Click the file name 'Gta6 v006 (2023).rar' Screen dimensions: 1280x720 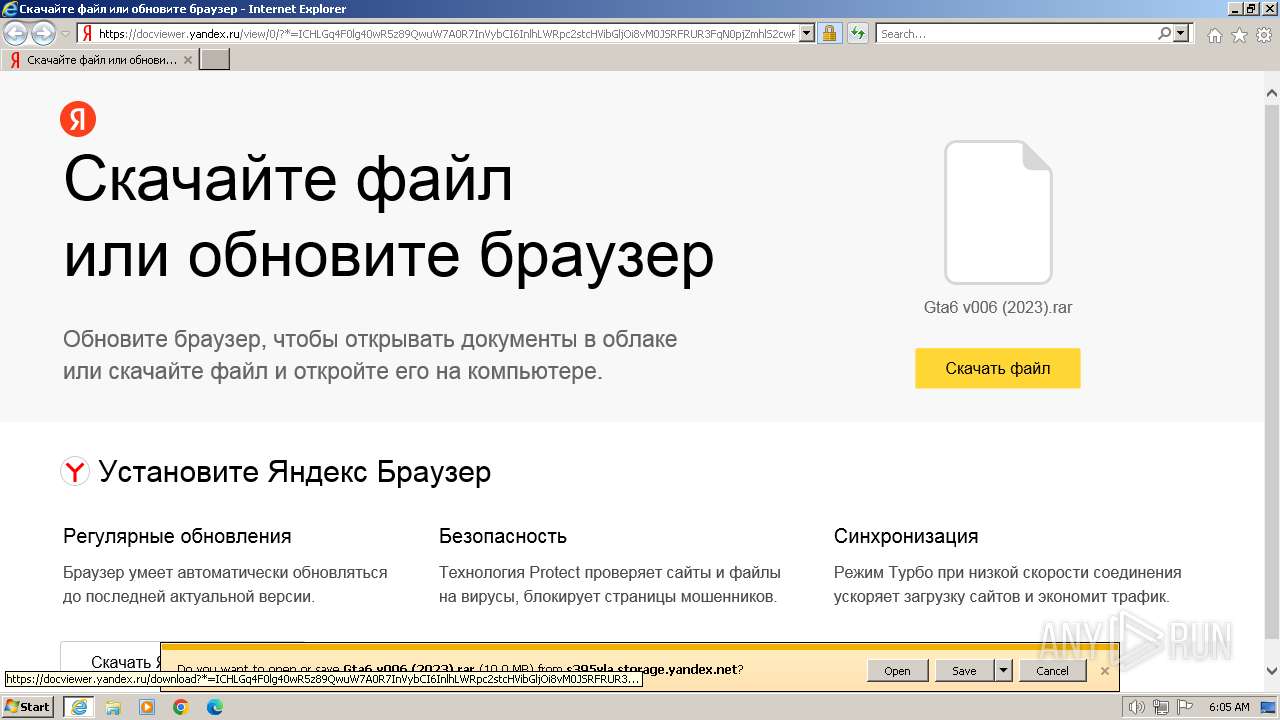coord(998,308)
